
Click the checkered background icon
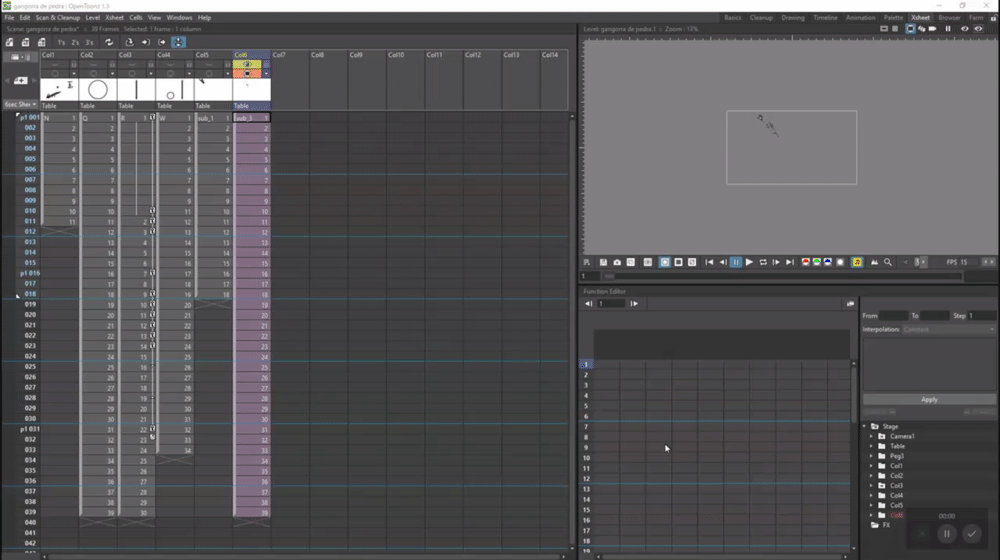coord(692,262)
